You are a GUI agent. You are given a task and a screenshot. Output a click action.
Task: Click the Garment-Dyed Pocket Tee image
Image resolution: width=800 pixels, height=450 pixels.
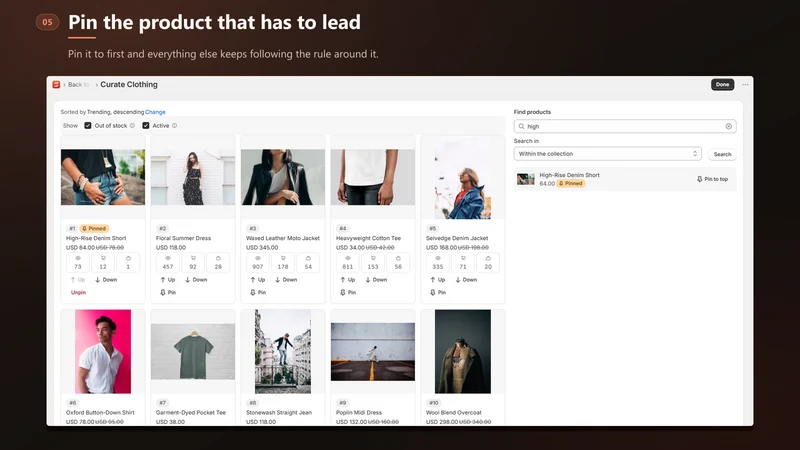click(x=193, y=352)
